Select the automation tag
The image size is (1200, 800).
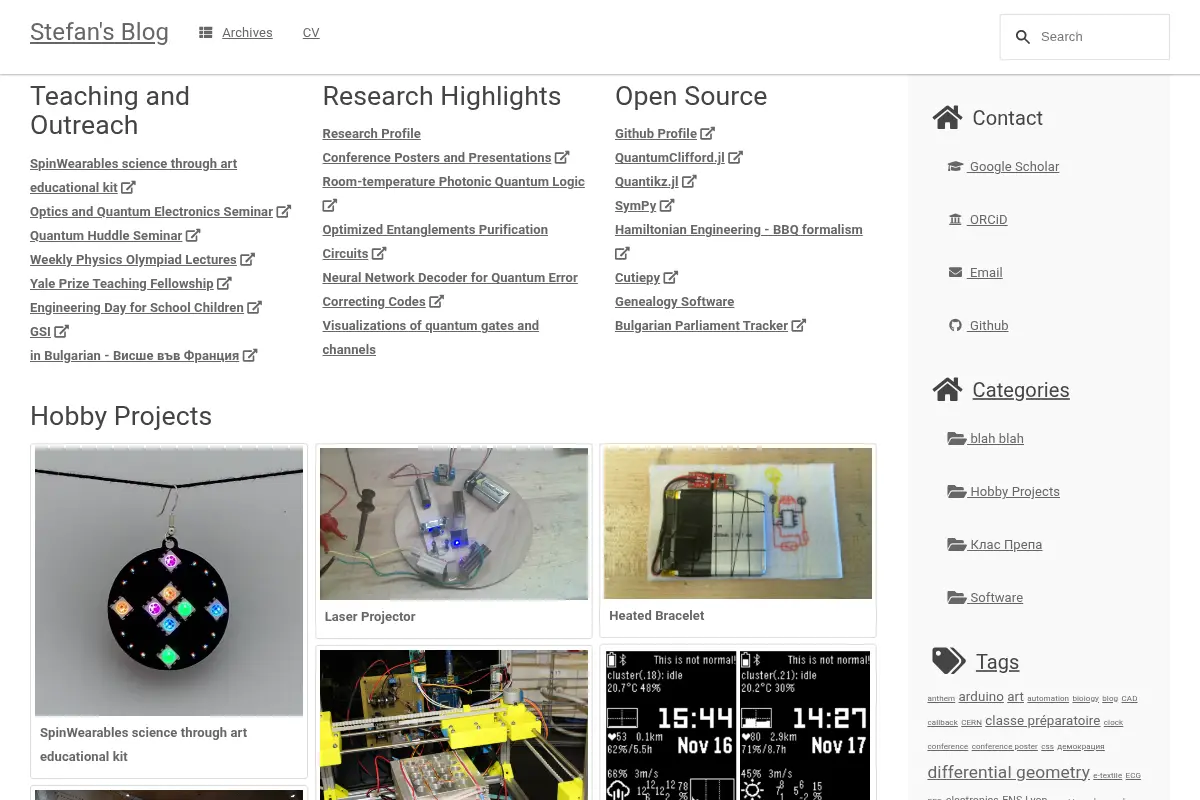pyautogui.click(x=1048, y=699)
